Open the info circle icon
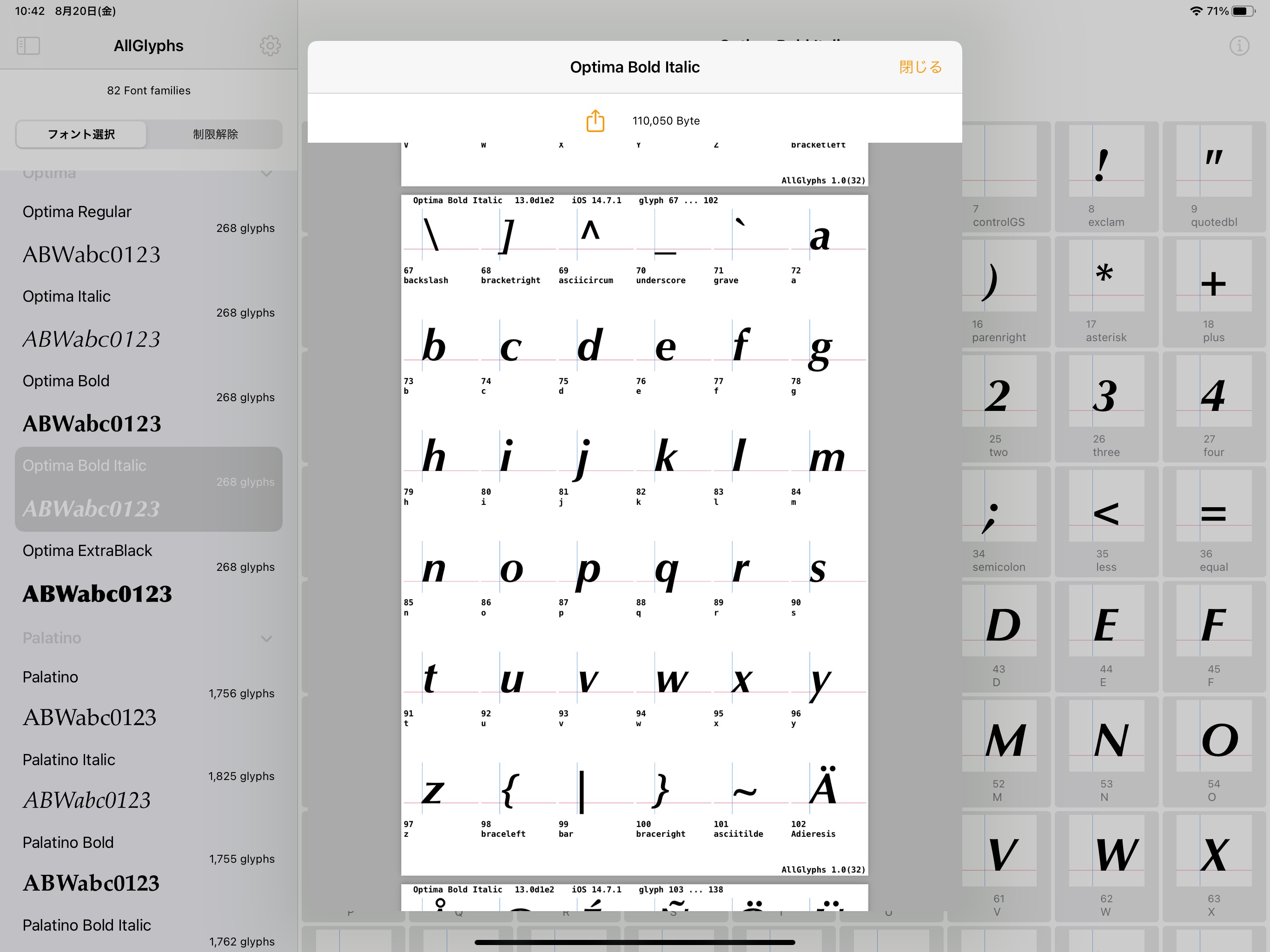Image resolution: width=1270 pixels, height=952 pixels. click(x=1239, y=46)
